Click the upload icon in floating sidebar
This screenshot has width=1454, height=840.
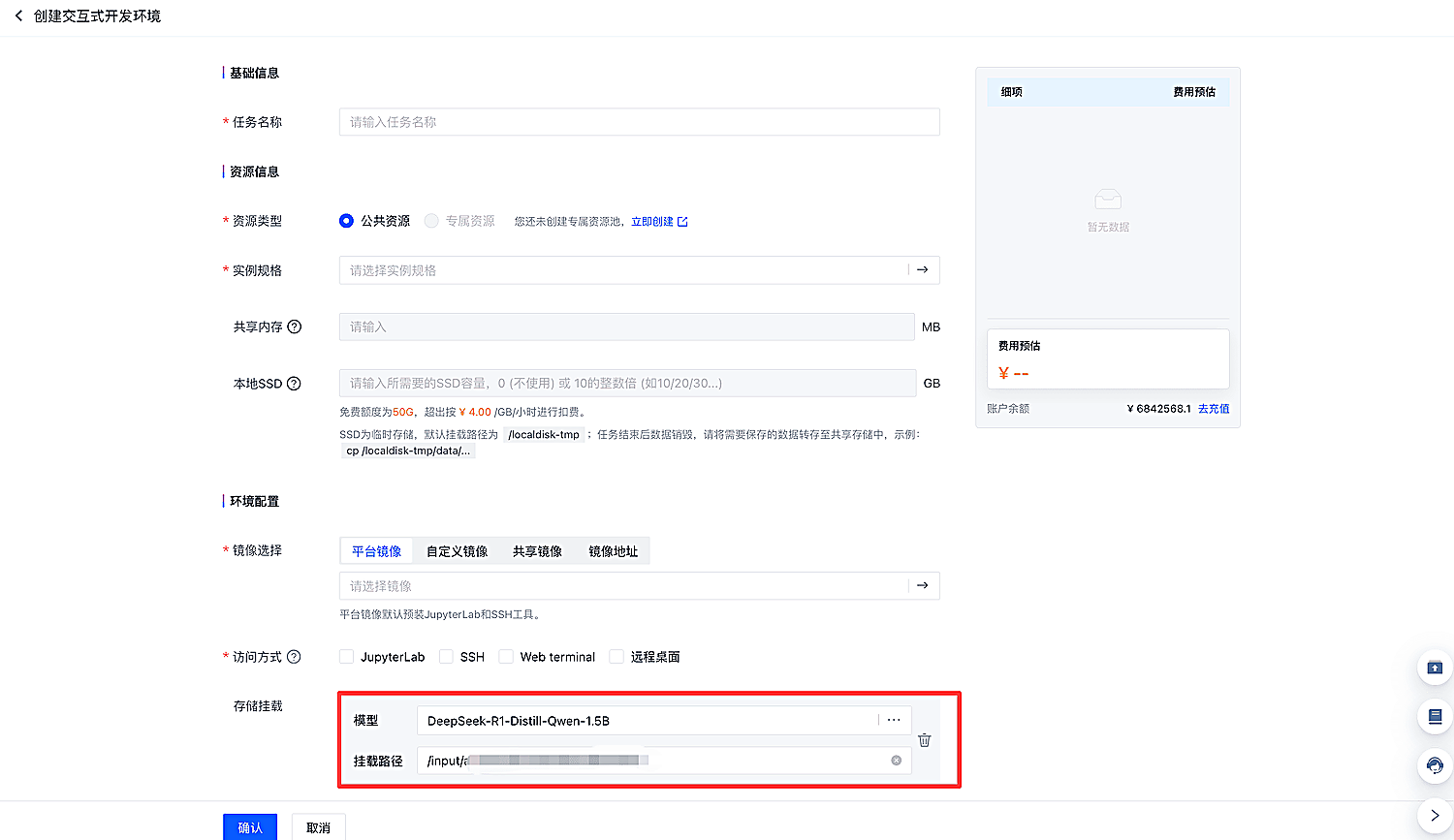pos(1435,668)
